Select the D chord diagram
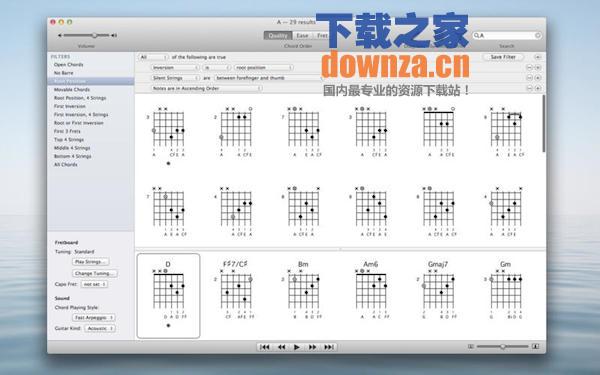 point(168,296)
